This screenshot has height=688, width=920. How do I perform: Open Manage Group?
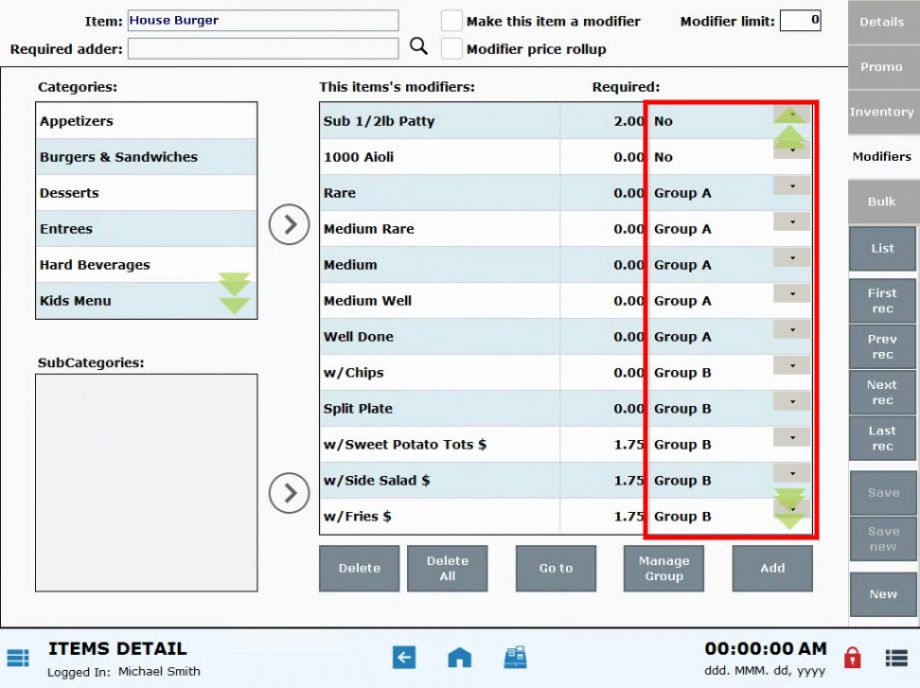664,568
